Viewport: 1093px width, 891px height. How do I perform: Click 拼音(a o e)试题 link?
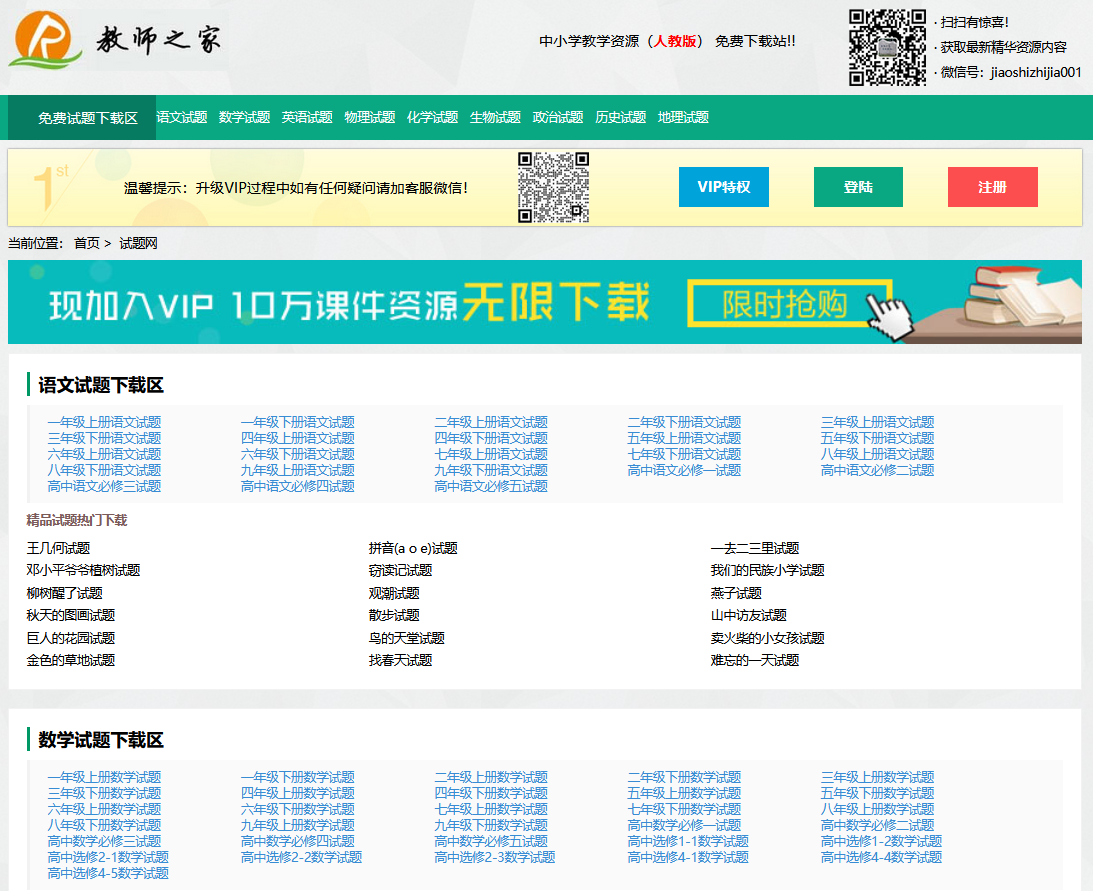[413, 548]
